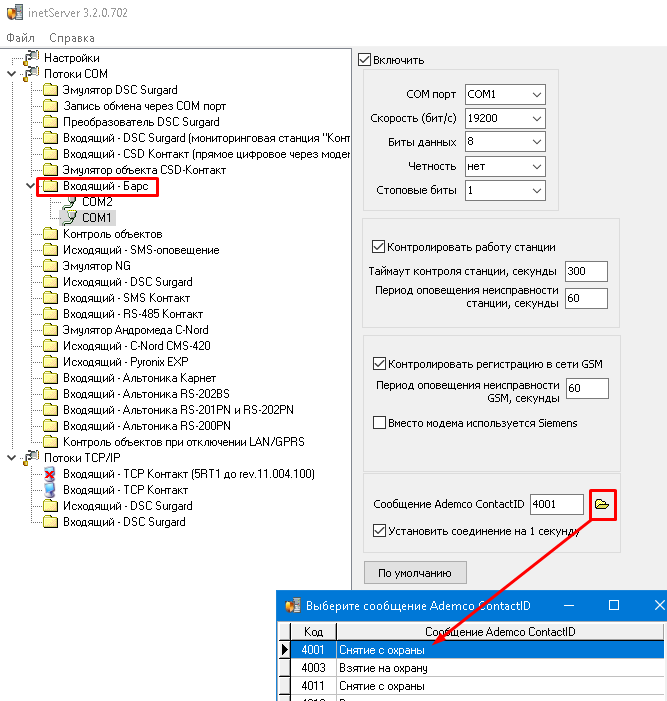Screen dimensions: 667x701
Task: Click the Сообщение Ademco ContactID code field
Action: (557, 504)
